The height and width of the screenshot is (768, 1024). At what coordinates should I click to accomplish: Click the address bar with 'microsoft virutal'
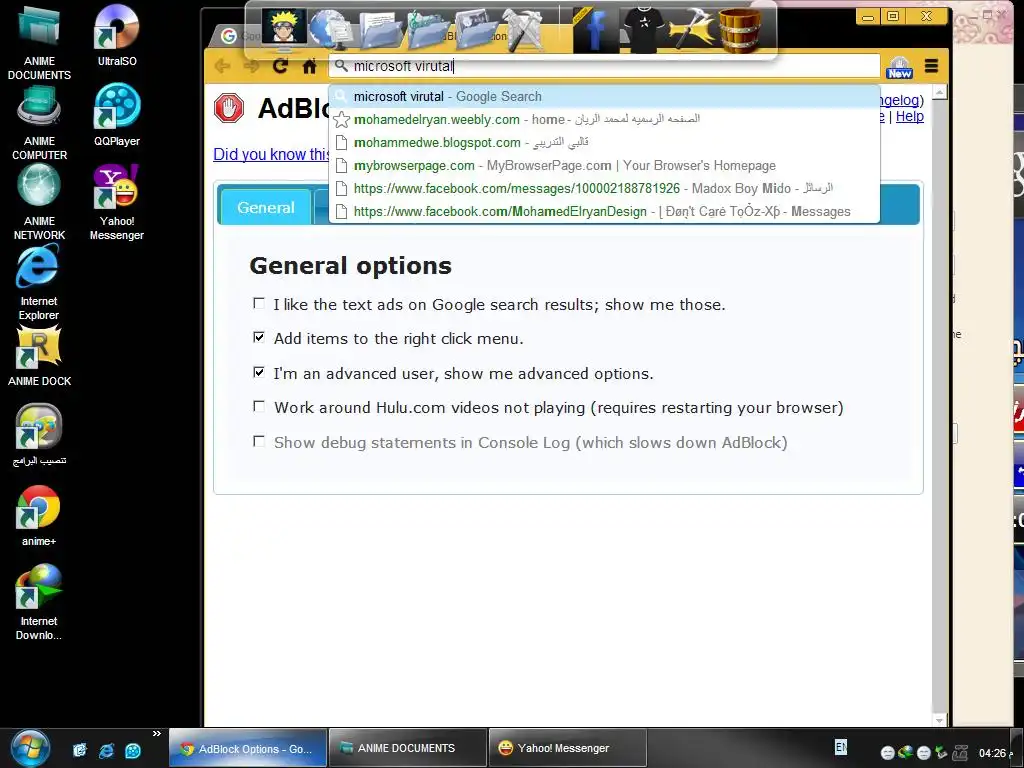[604, 66]
